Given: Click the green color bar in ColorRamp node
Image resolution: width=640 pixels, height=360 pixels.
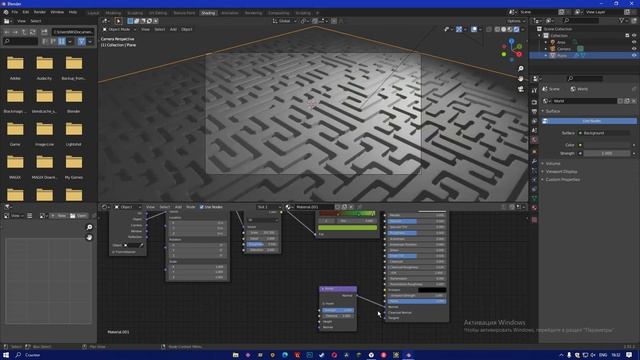Looking at the screenshot, I should pyautogui.click(x=347, y=227).
